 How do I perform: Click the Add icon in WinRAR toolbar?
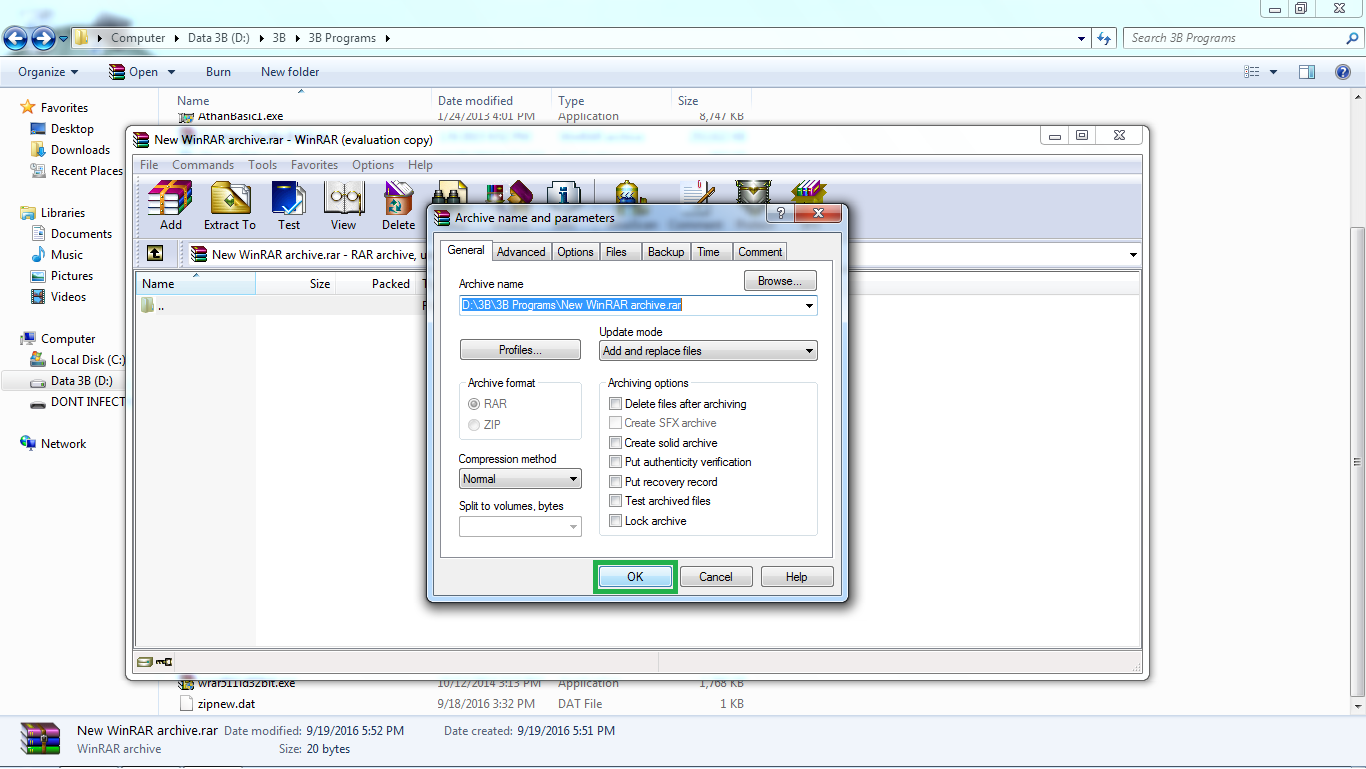[170, 206]
